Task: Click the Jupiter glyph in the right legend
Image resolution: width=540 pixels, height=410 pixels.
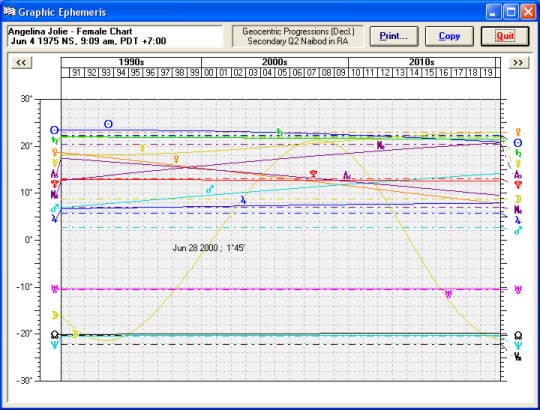Action: pos(518,220)
